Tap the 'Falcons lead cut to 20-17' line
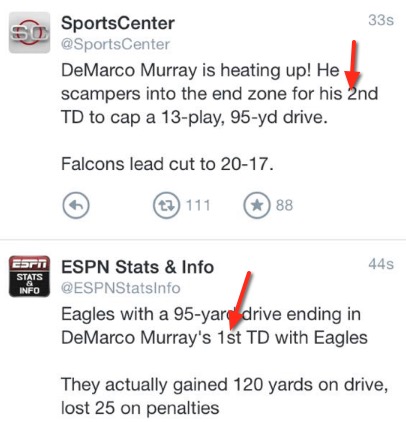This screenshot has height=422, width=406. point(167,164)
